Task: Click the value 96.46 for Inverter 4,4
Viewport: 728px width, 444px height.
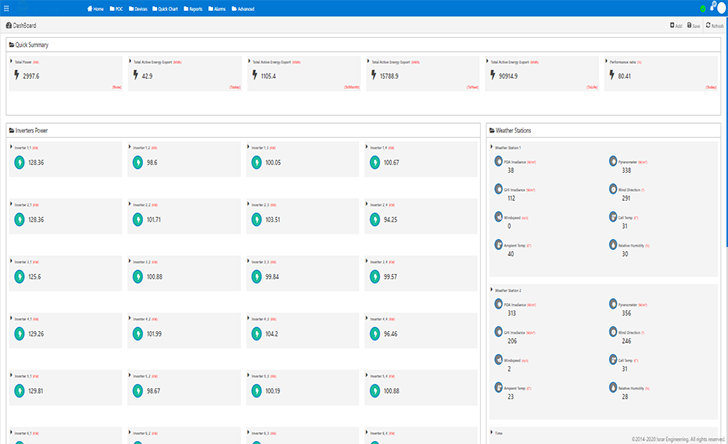Action: pyautogui.click(x=390, y=334)
